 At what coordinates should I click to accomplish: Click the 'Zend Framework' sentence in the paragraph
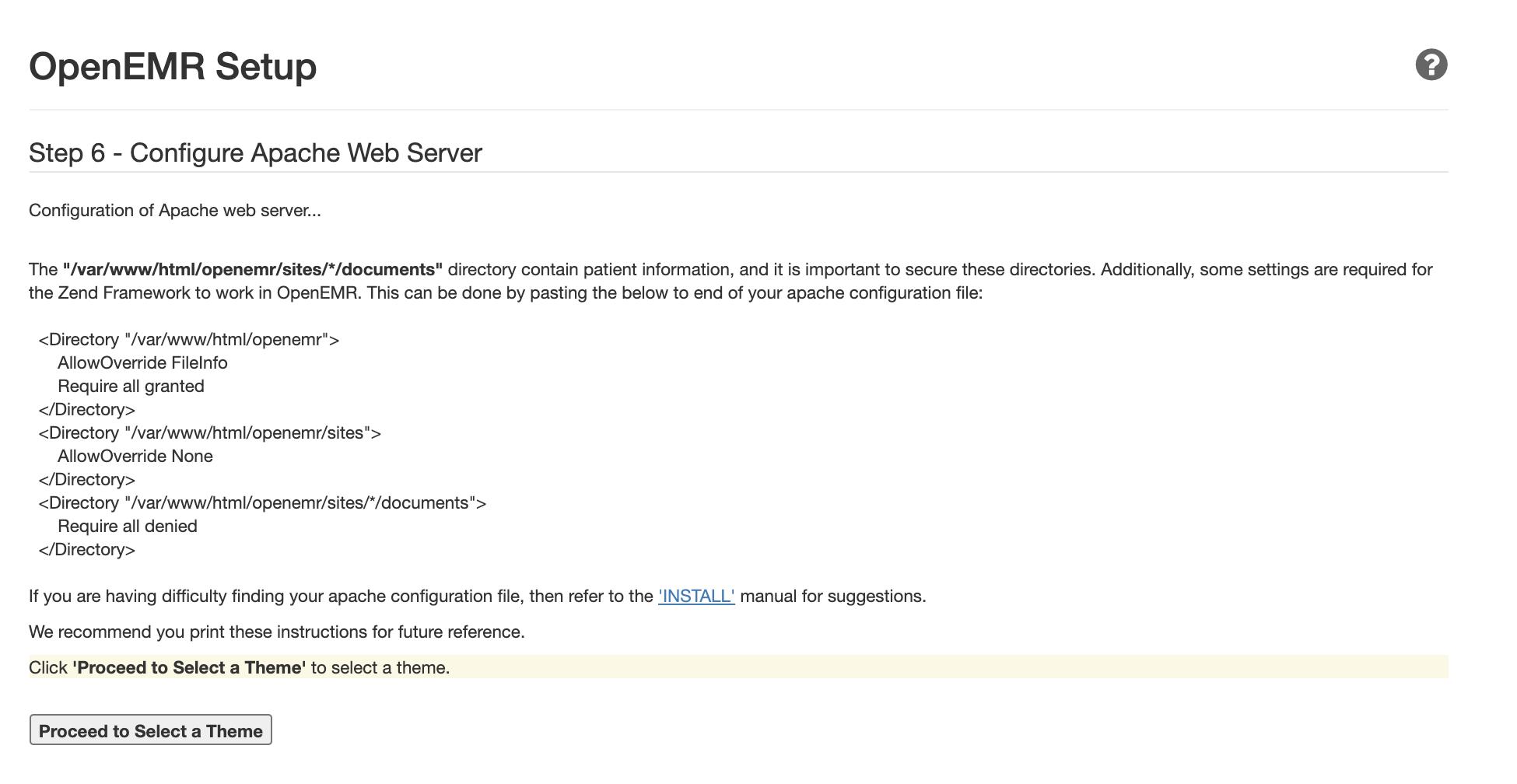[506, 293]
